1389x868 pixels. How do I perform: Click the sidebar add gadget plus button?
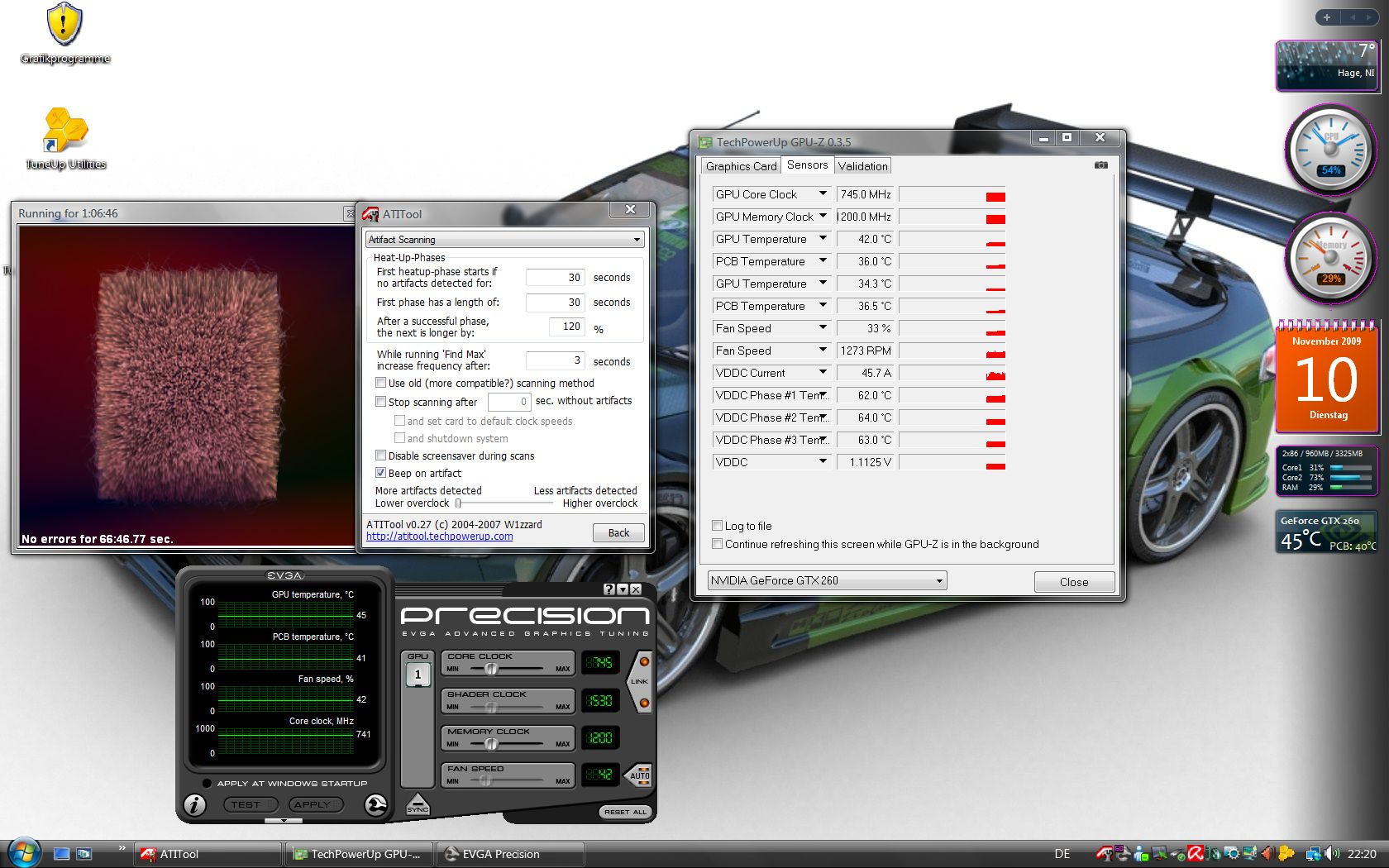click(1327, 17)
